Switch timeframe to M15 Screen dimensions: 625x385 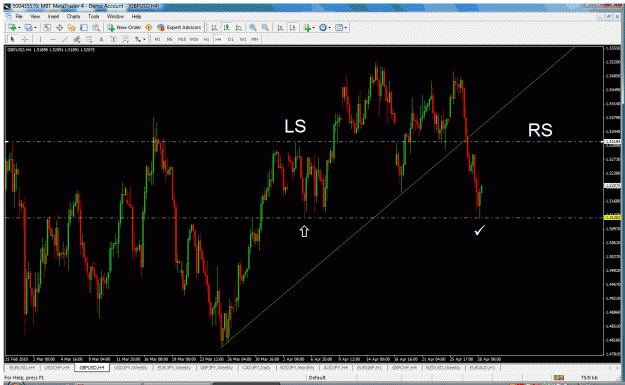point(182,39)
